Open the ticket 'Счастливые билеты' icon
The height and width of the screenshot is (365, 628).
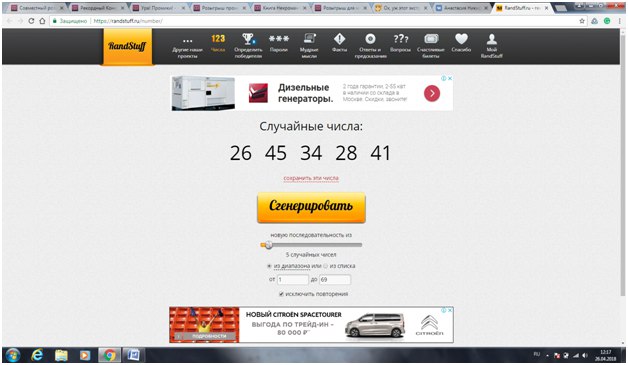click(x=431, y=39)
